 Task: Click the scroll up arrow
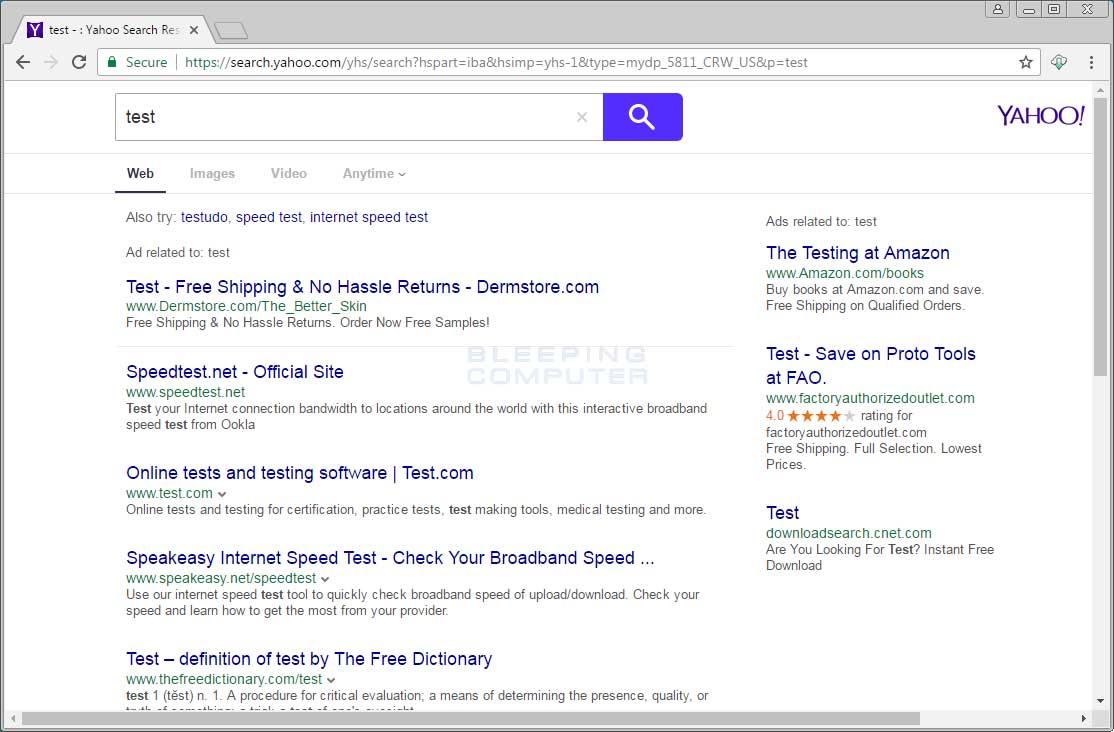1101,90
